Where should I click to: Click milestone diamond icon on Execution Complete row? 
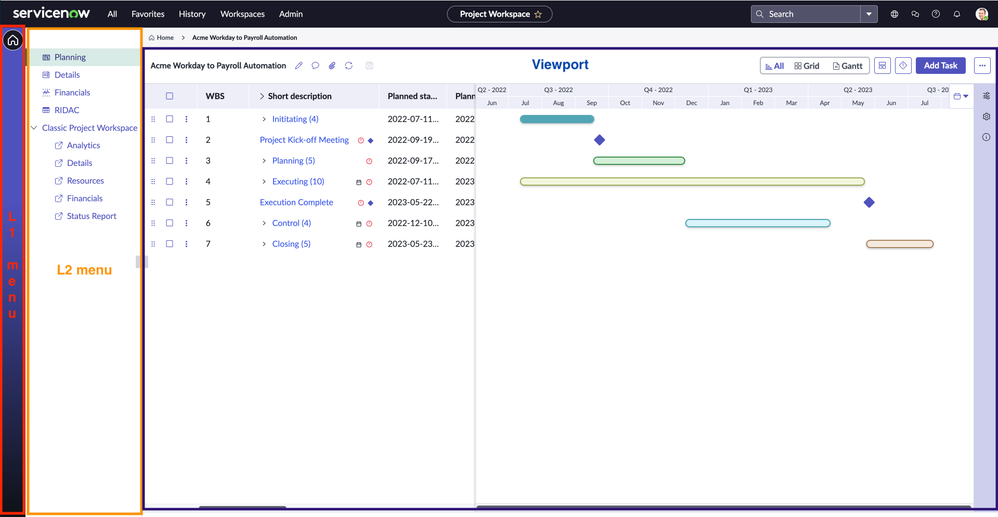pos(370,202)
